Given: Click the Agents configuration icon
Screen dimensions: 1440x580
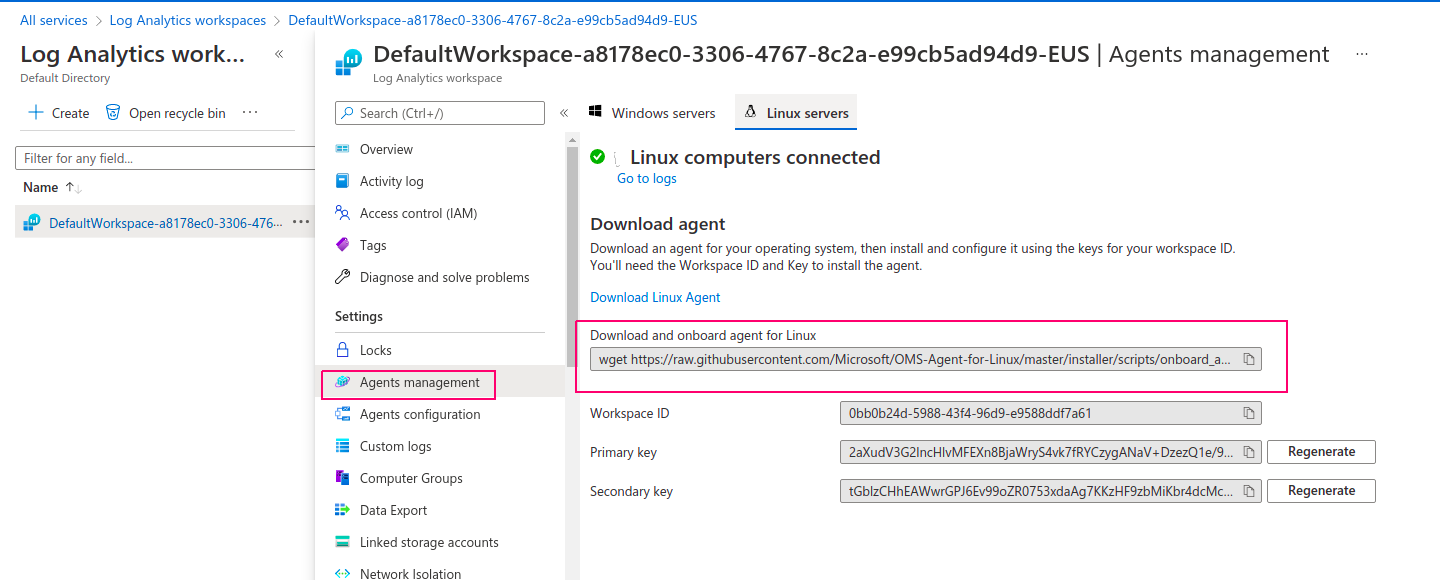Looking at the screenshot, I should tap(343, 414).
